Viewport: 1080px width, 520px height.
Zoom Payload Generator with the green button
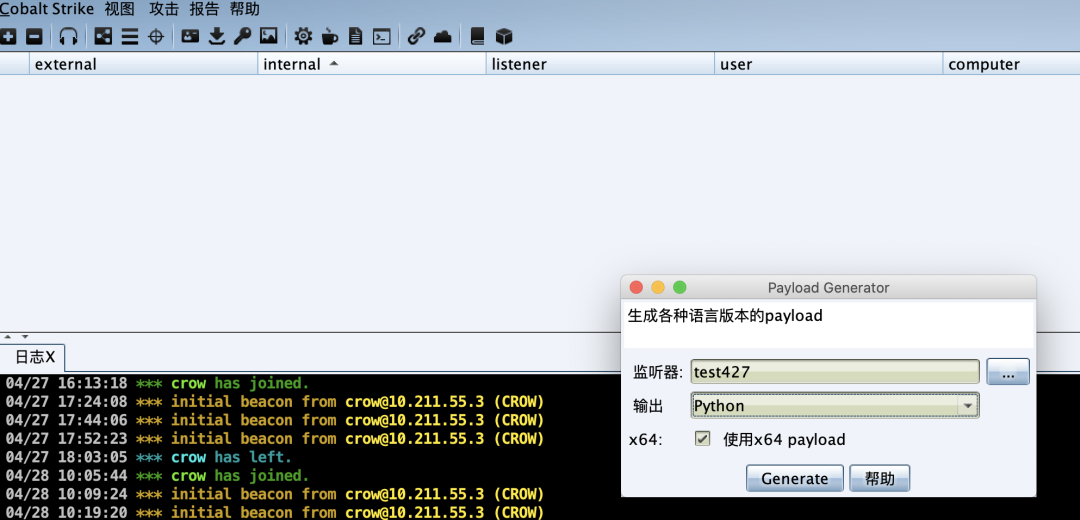680,287
